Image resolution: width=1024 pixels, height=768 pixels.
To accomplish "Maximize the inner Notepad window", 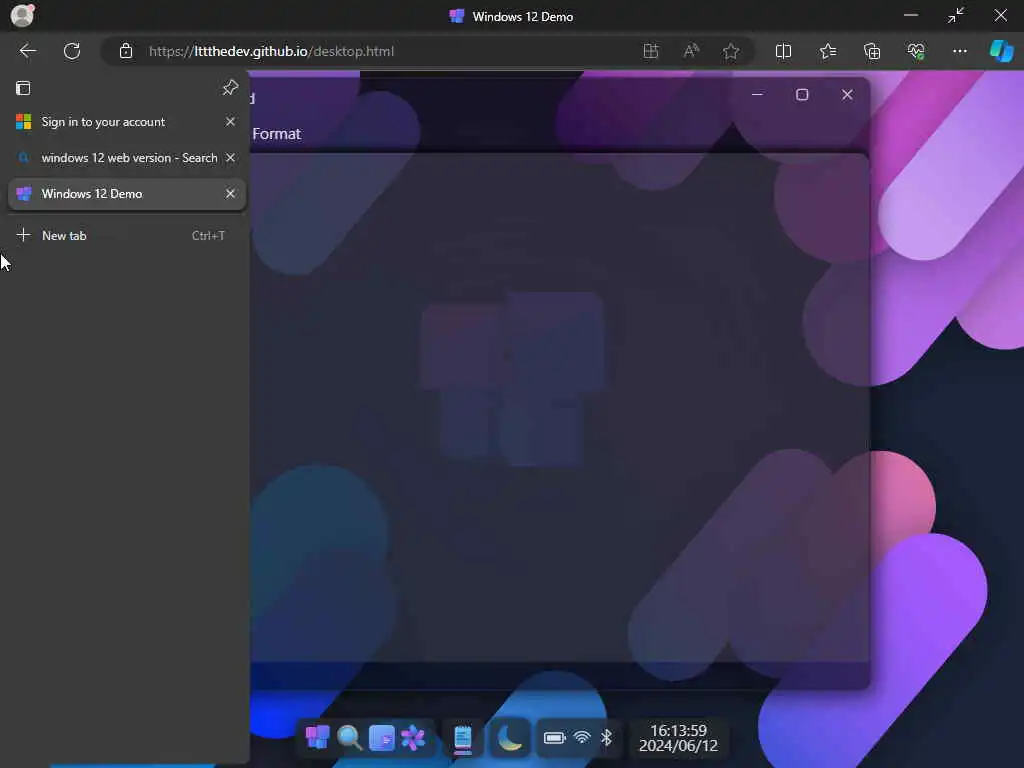I will tap(802, 95).
